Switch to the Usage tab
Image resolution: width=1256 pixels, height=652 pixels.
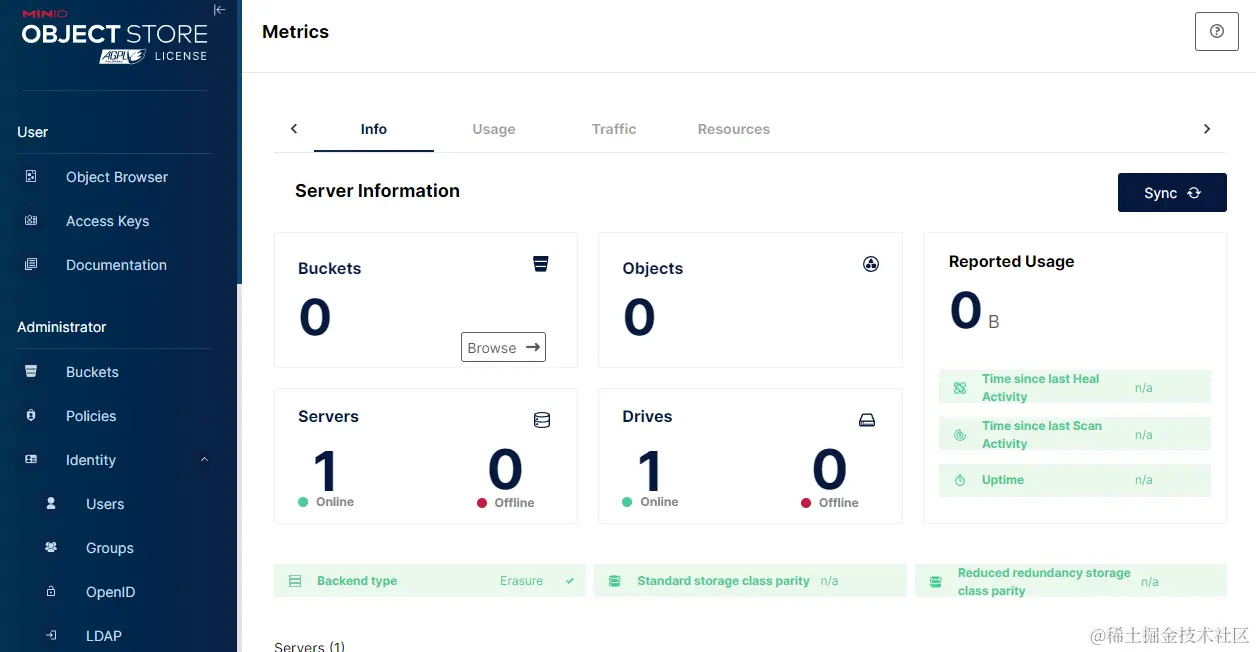pos(494,129)
